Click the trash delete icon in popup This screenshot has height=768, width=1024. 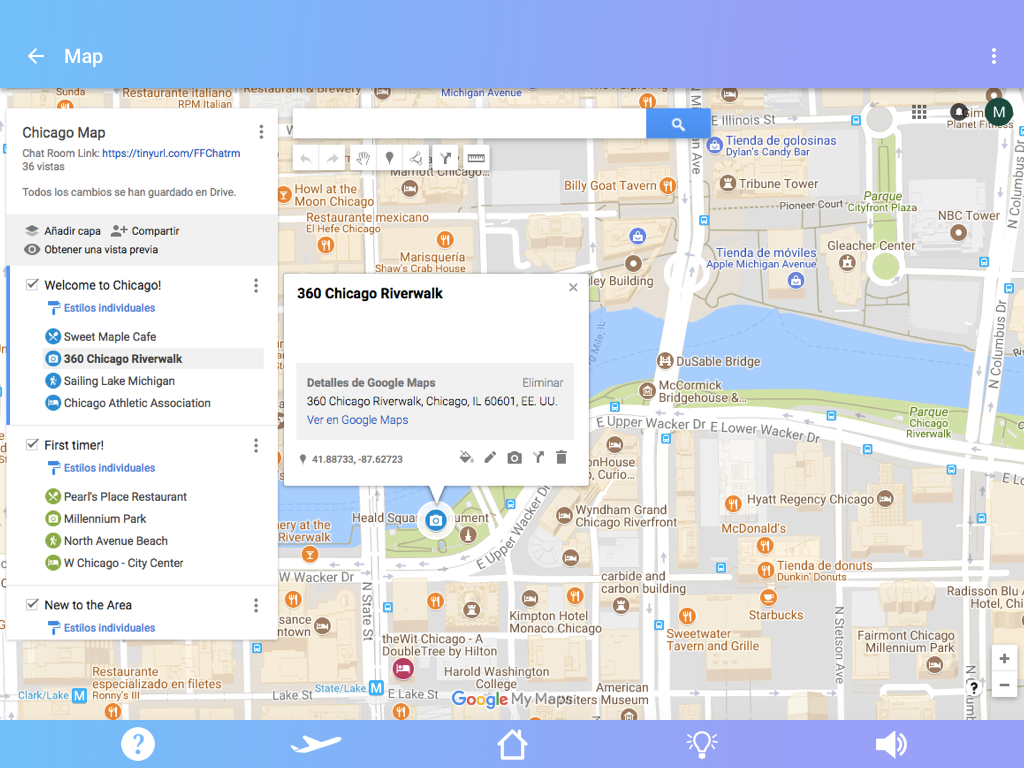(x=561, y=457)
